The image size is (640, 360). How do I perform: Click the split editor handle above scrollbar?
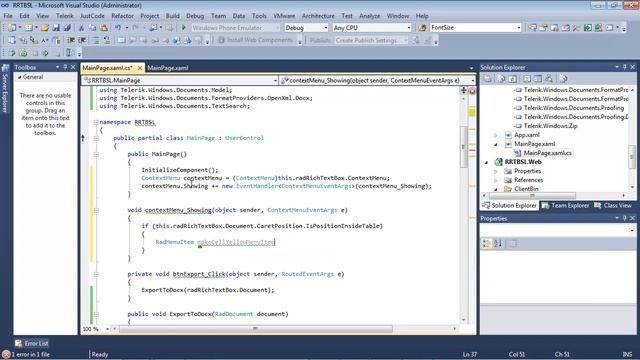point(464,91)
